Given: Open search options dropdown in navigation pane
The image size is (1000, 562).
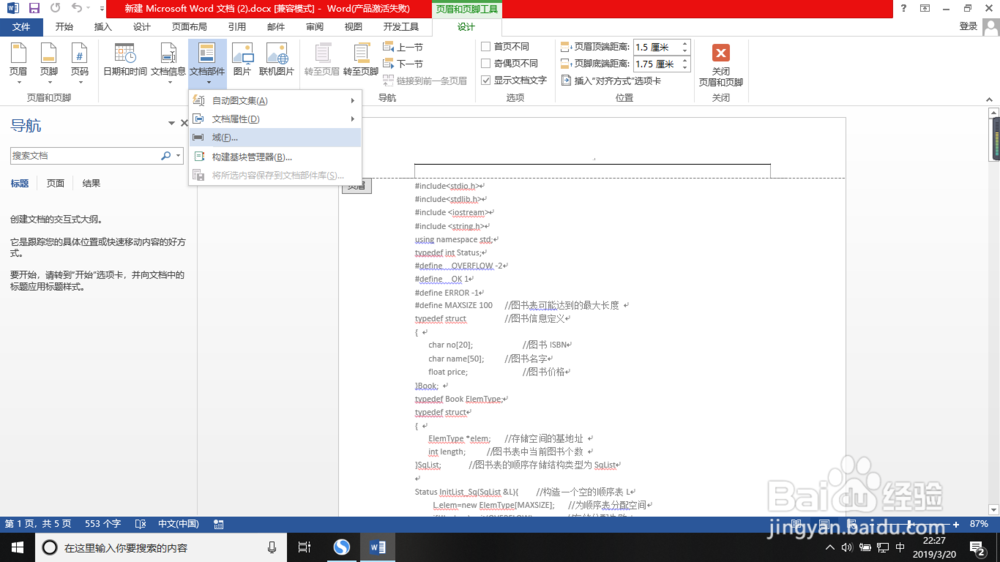Looking at the screenshot, I should [179, 156].
